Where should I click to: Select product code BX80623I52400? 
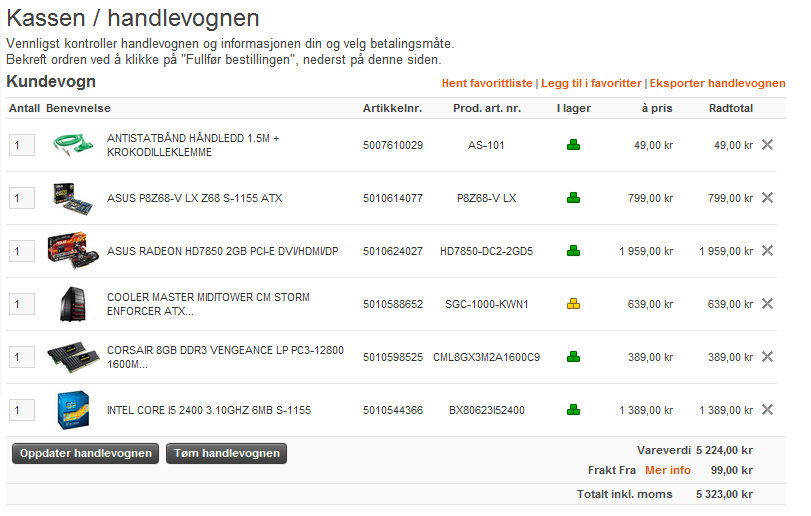(487, 411)
